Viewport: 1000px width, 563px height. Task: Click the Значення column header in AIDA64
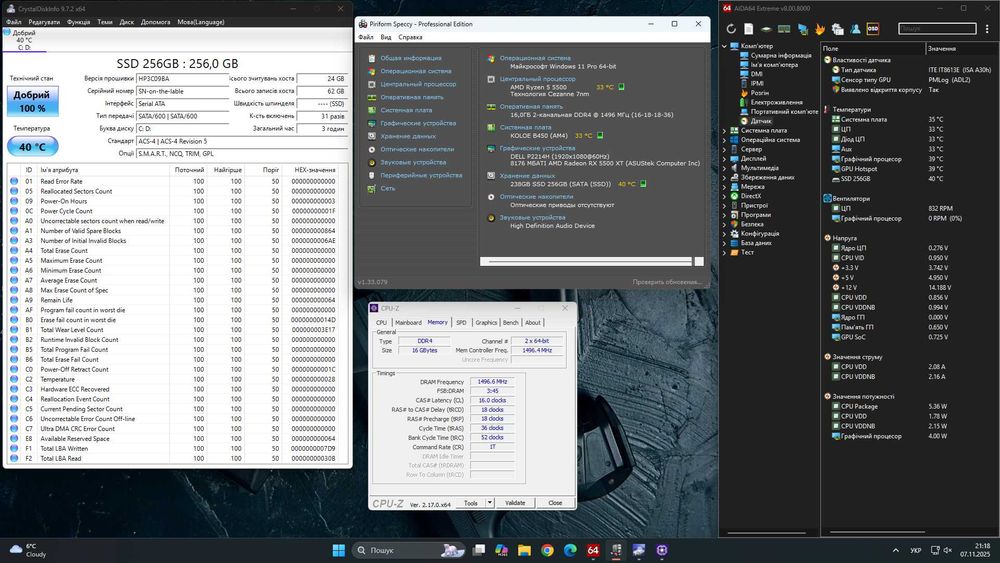pyautogui.click(x=960, y=48)
